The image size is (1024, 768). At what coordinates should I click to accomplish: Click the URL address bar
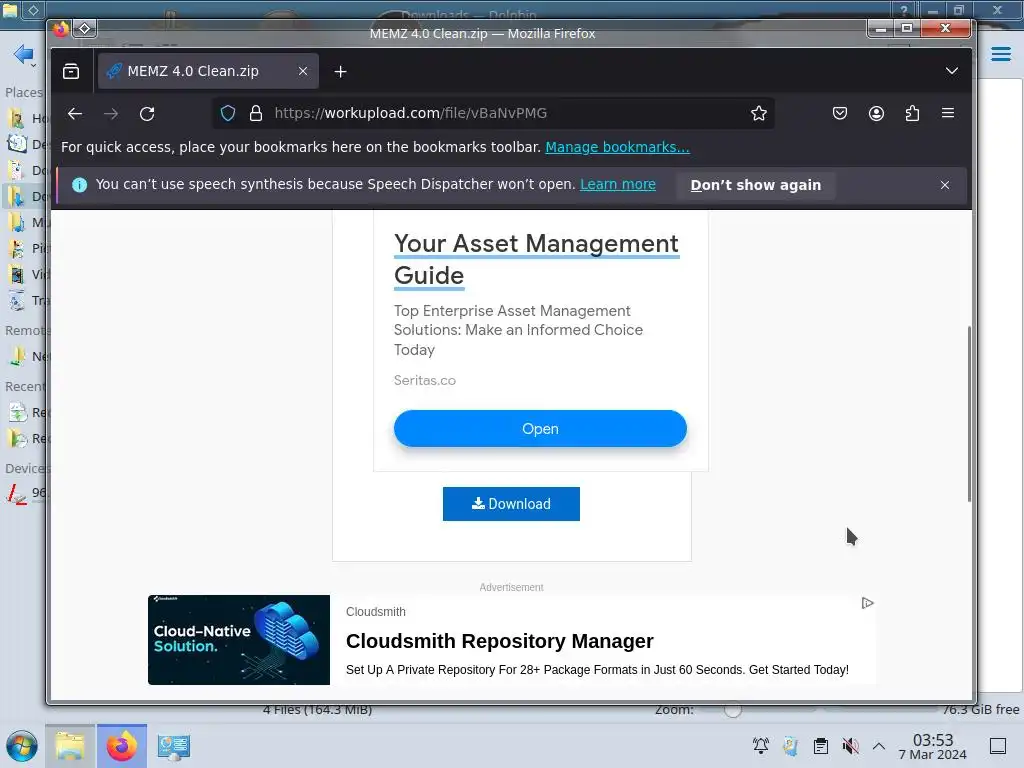pos(494,113)
